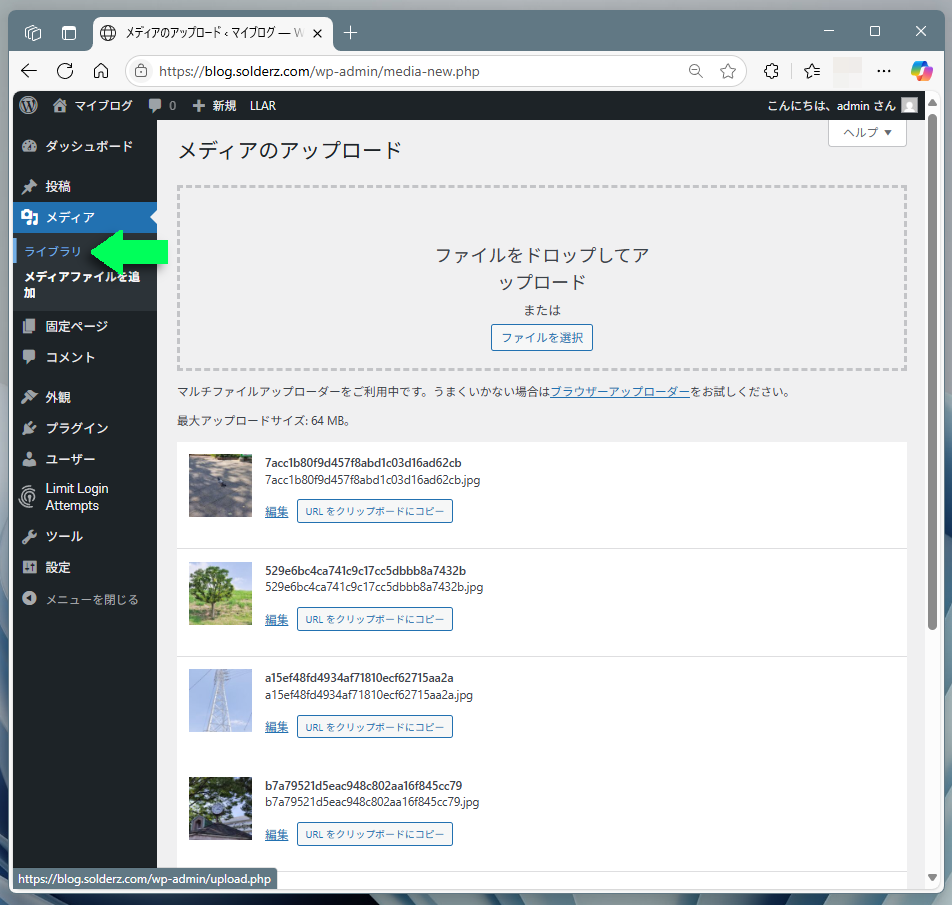Open browser extensions puzzle icon
952x905 pixels.
[771, 71]
